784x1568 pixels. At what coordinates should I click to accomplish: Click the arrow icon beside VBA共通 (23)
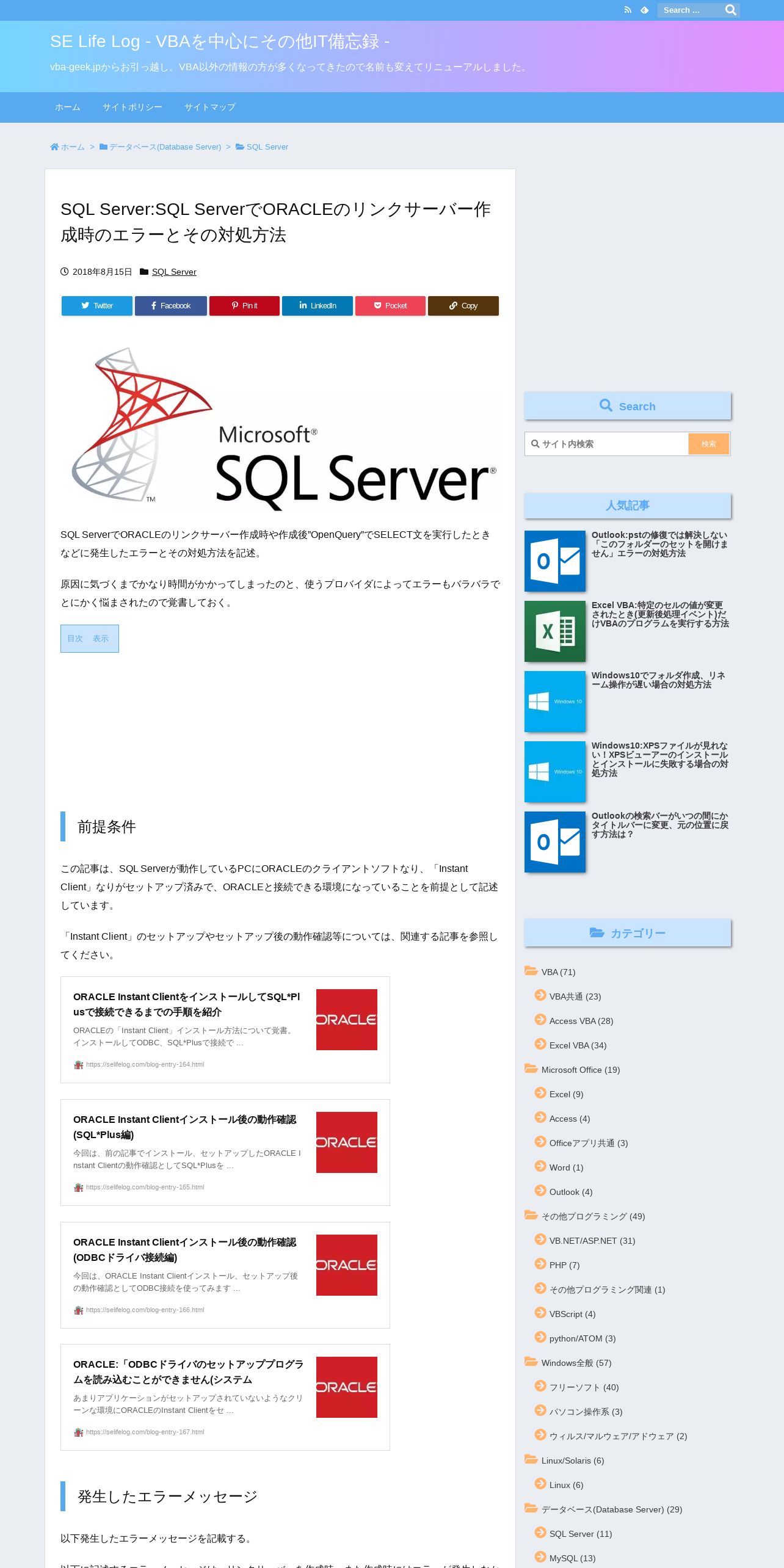[540, 995]
